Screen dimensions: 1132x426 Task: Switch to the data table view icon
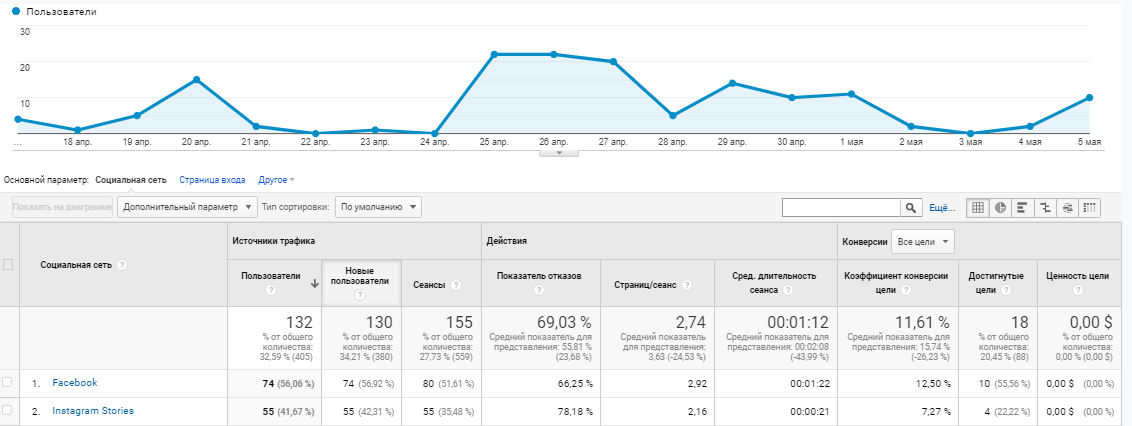[978, 207]
